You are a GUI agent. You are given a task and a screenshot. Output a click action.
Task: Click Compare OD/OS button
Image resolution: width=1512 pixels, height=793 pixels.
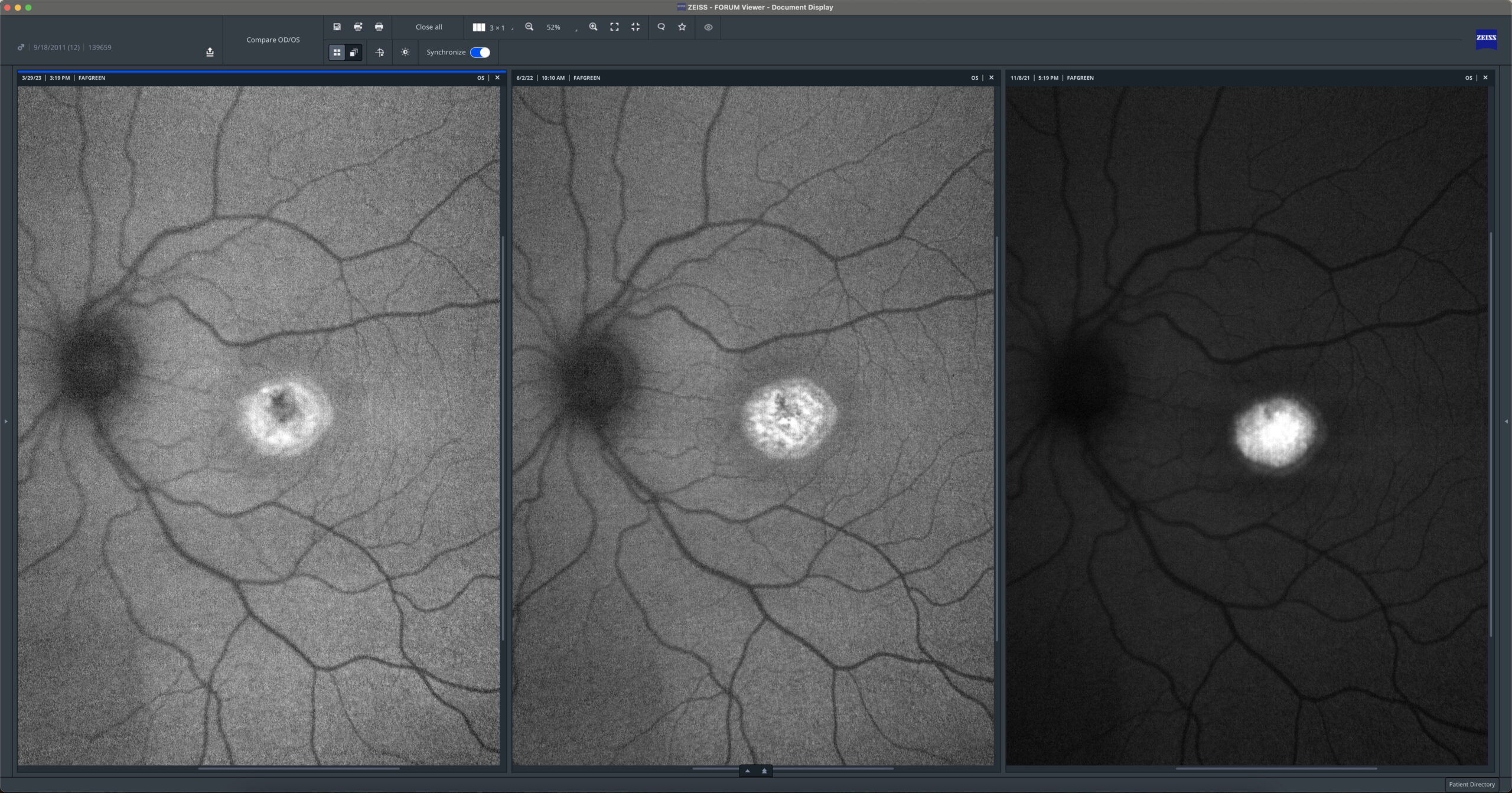(x=273, y=40)
